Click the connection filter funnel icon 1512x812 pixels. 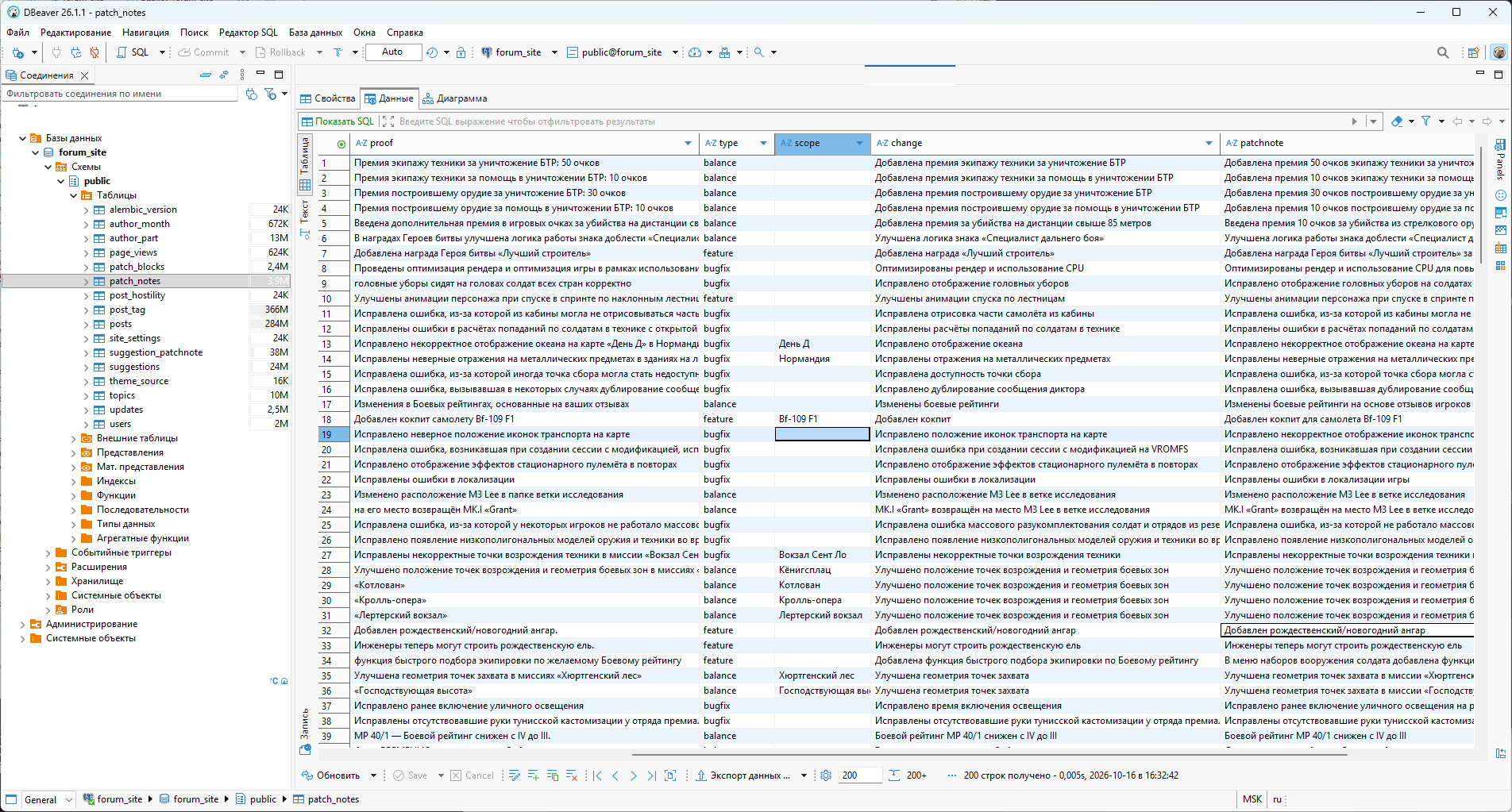[271, 94]
